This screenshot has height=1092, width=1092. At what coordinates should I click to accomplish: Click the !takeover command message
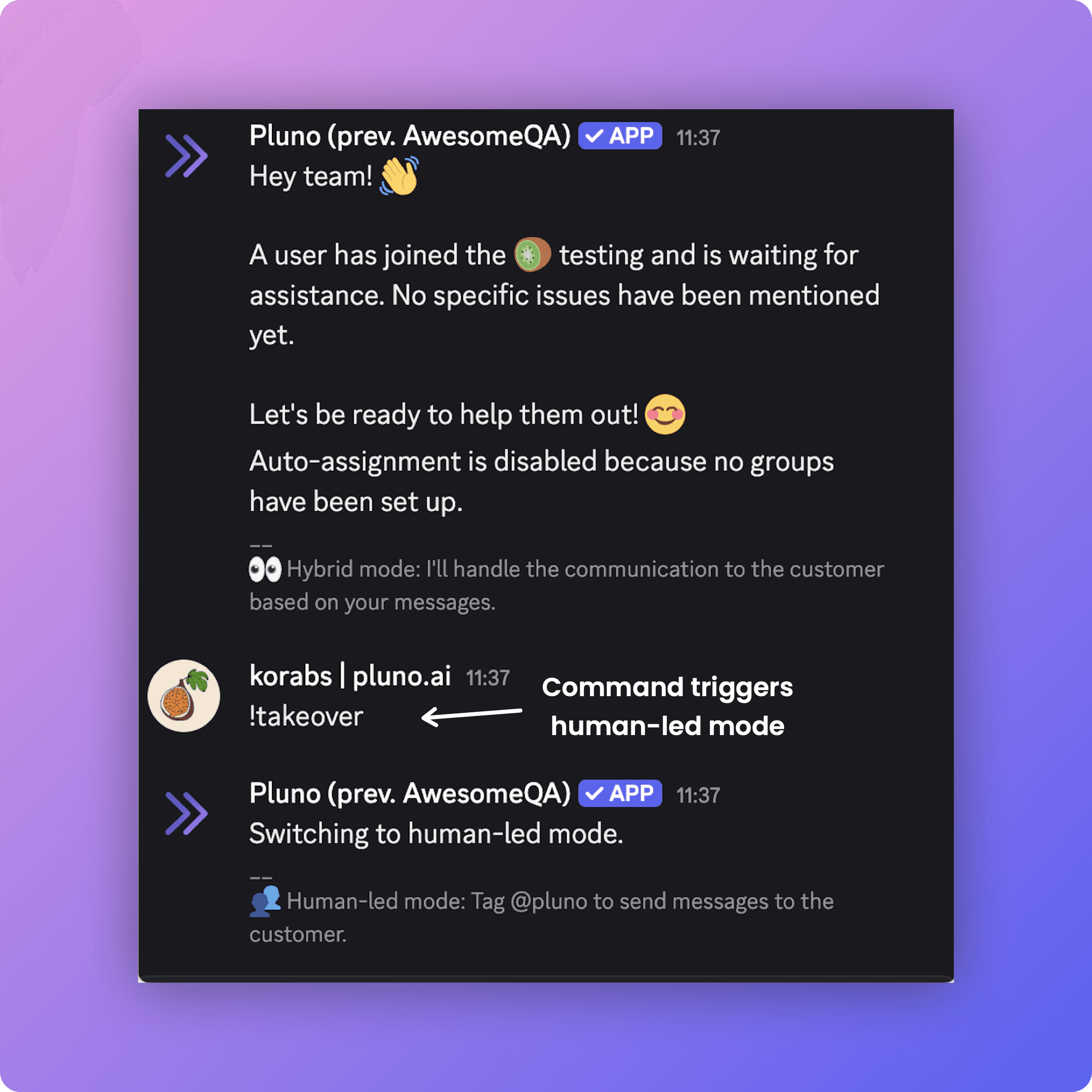click(x=306, y=716)
